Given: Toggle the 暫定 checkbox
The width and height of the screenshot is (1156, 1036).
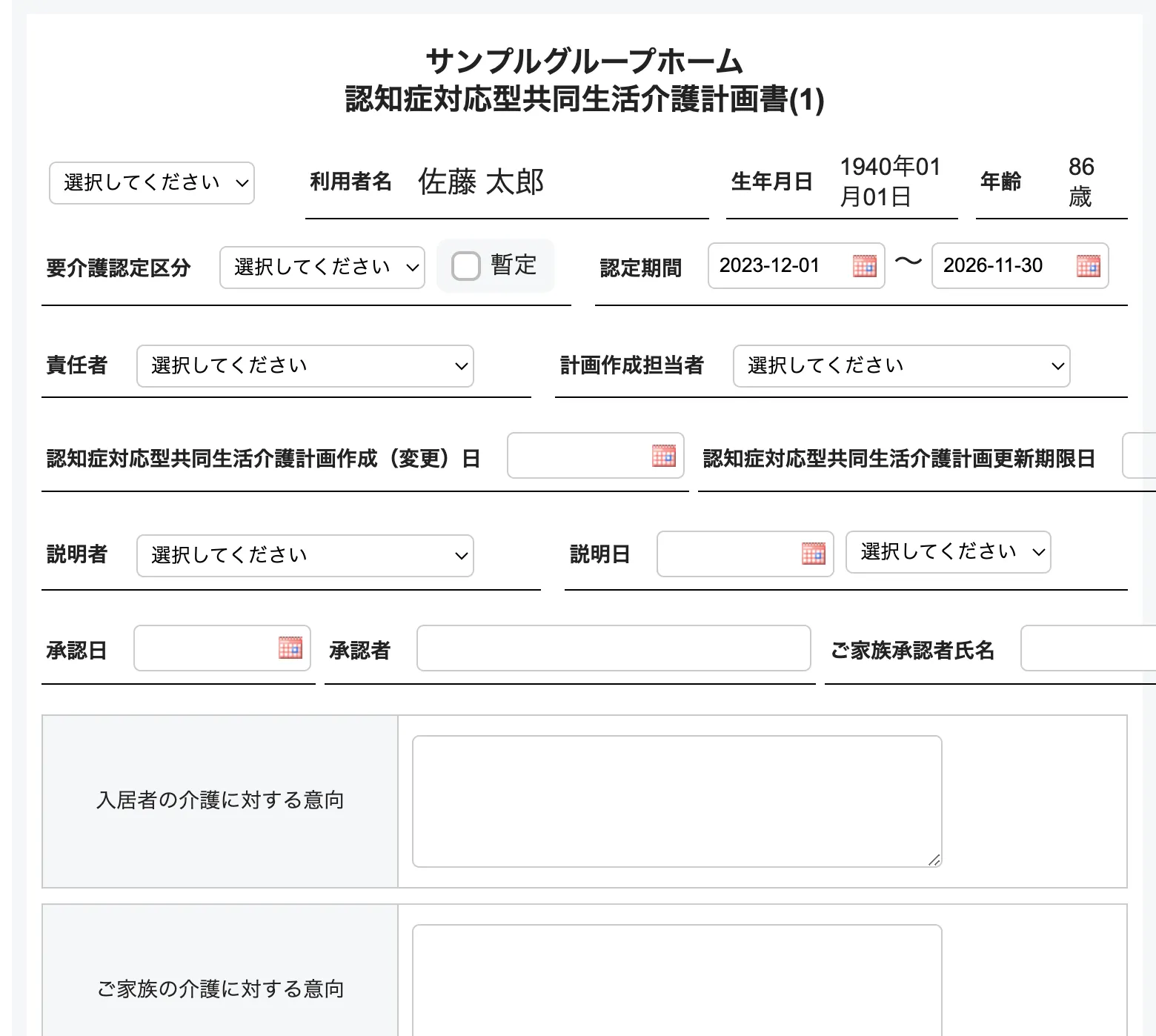Looking at the screenshot, I should (x=466, y=265).
